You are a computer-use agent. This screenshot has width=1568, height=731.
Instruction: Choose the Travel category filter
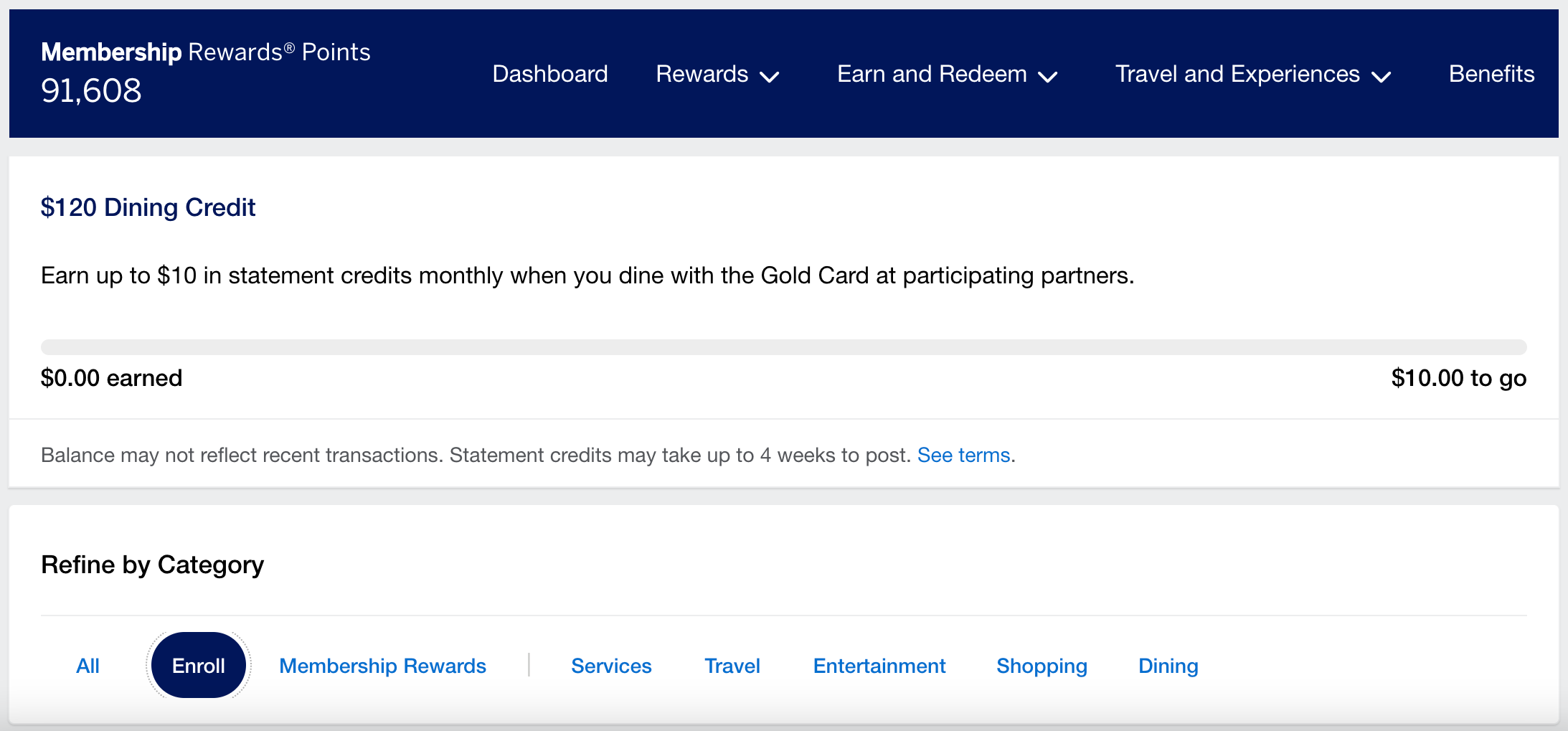point(732,666)
